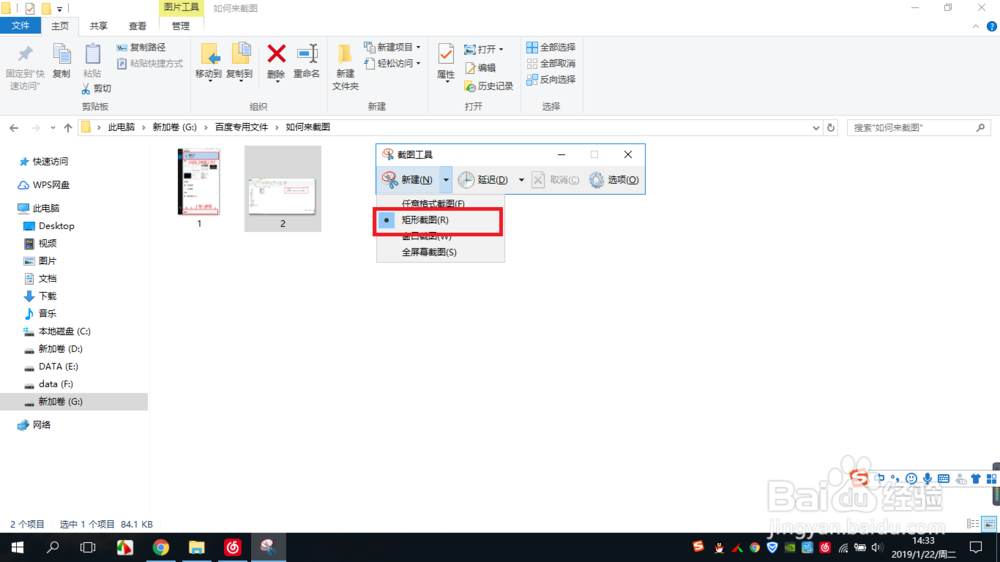Open New item (新建项目) dropdown
The width and height of the screenshot is (1000, 562).
392,47
